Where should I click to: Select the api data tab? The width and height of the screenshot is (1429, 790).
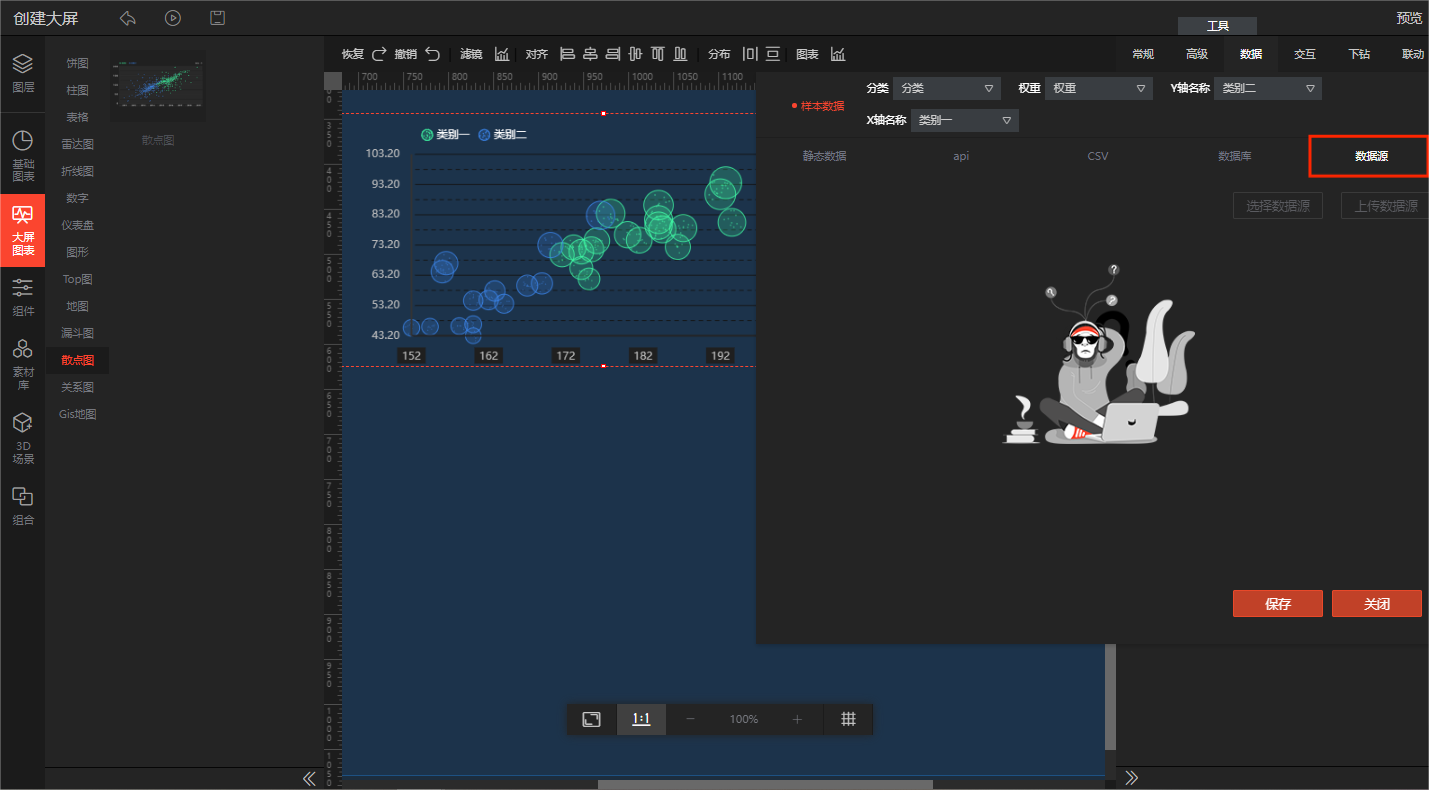click(961, 156)
